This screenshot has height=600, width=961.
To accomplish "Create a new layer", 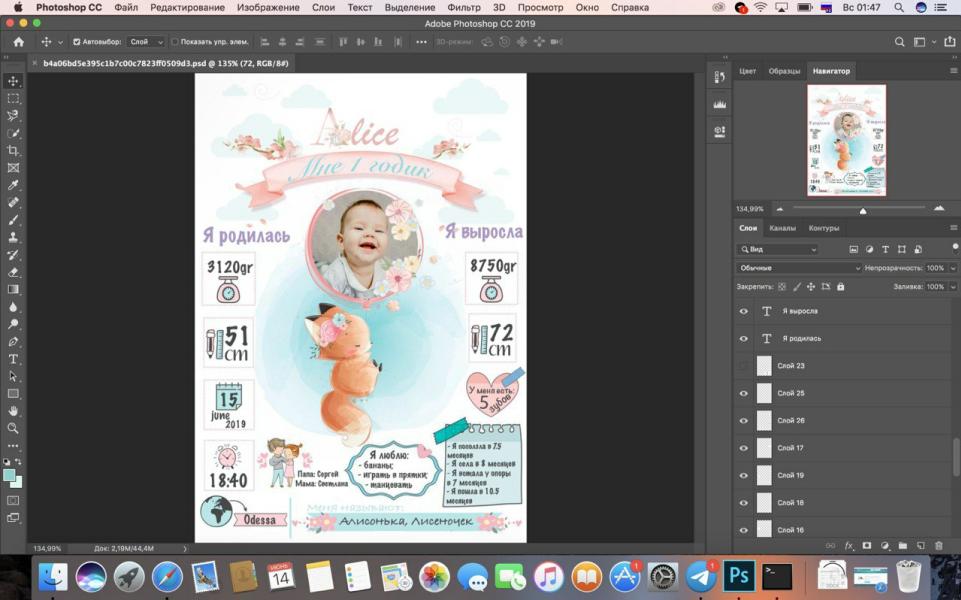I will point(921,545).
